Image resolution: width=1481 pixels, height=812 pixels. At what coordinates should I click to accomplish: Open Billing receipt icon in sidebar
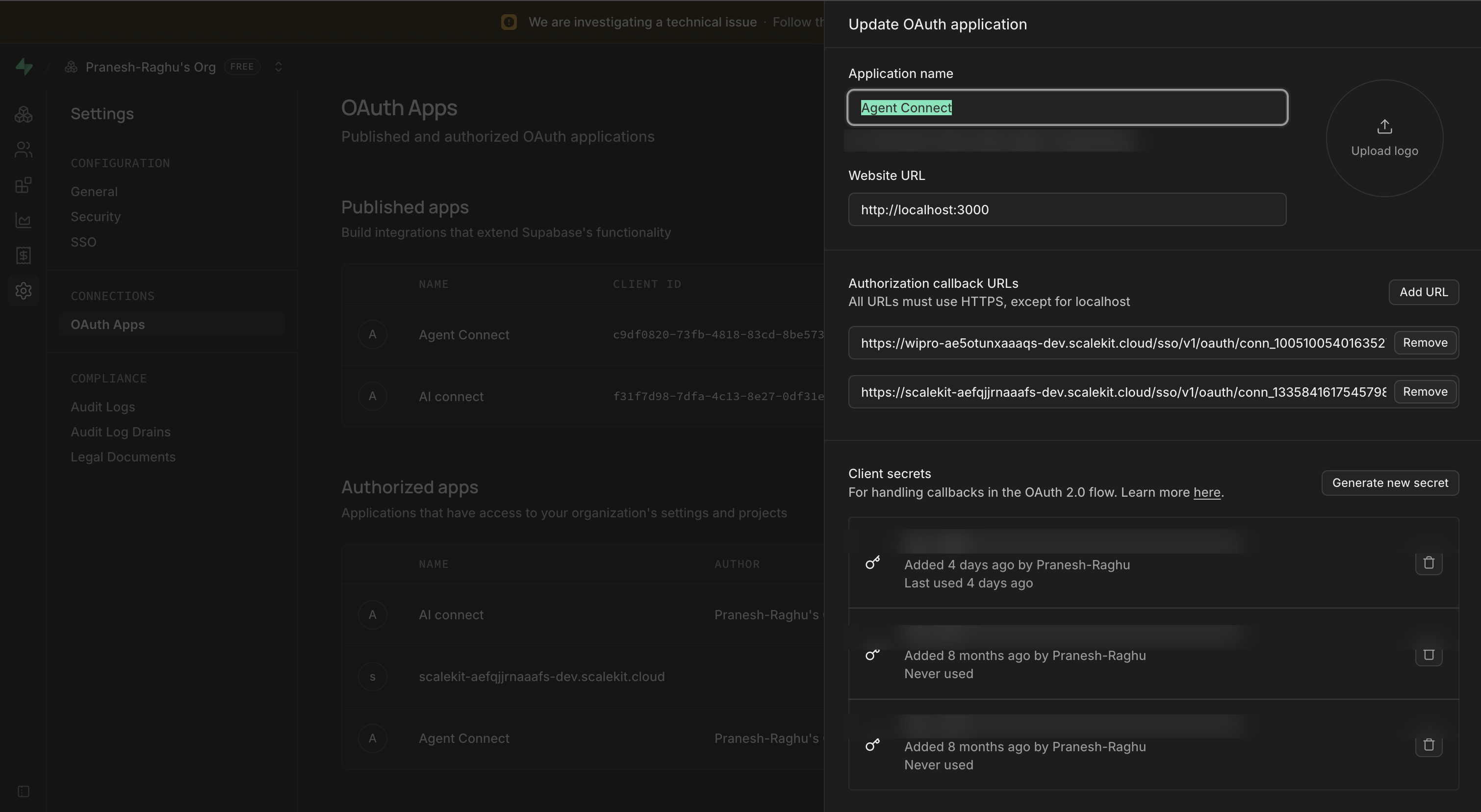(x=24, y=255)
